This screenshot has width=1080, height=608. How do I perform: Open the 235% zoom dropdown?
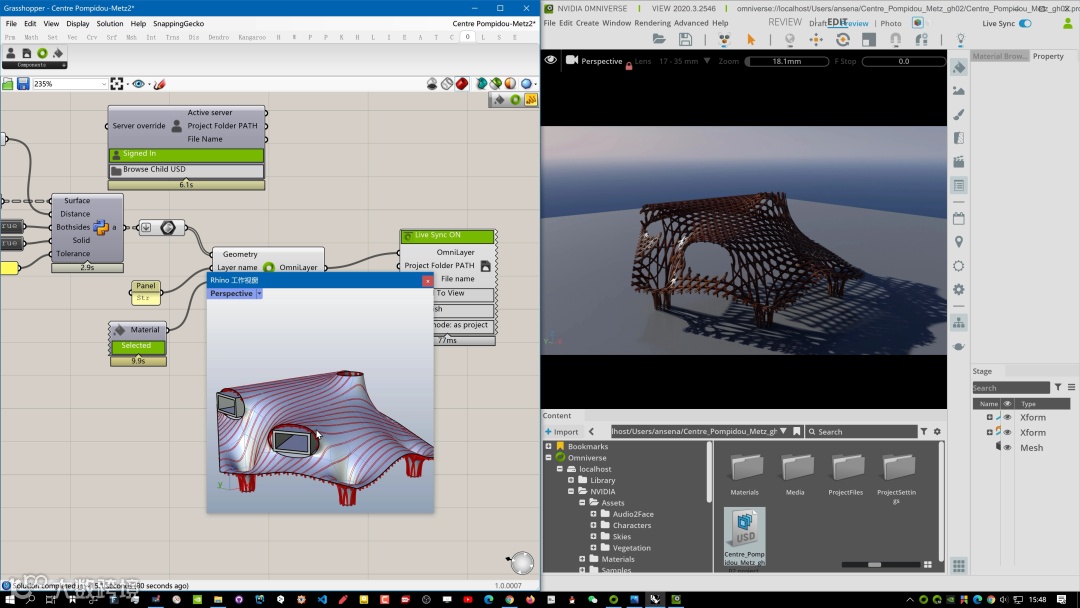tap(103, 84)
